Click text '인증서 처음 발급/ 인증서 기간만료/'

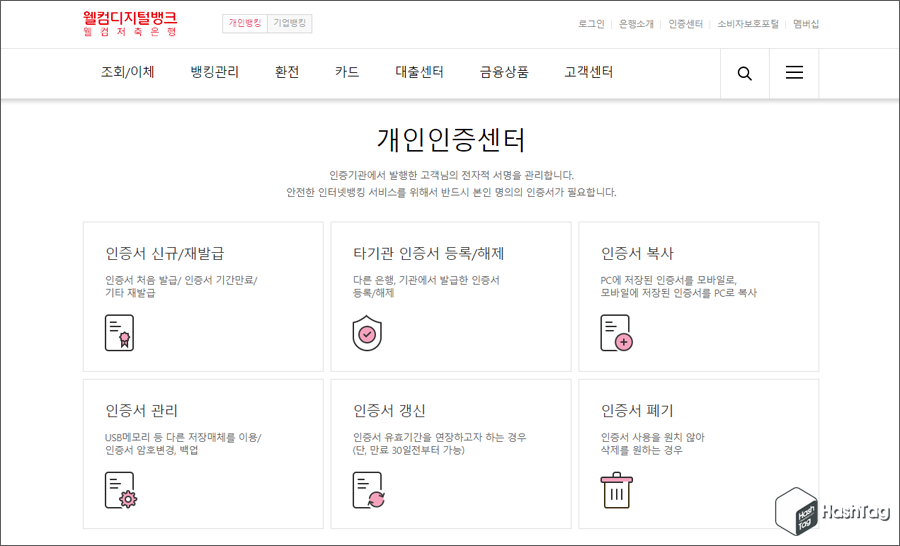[181, 280]
